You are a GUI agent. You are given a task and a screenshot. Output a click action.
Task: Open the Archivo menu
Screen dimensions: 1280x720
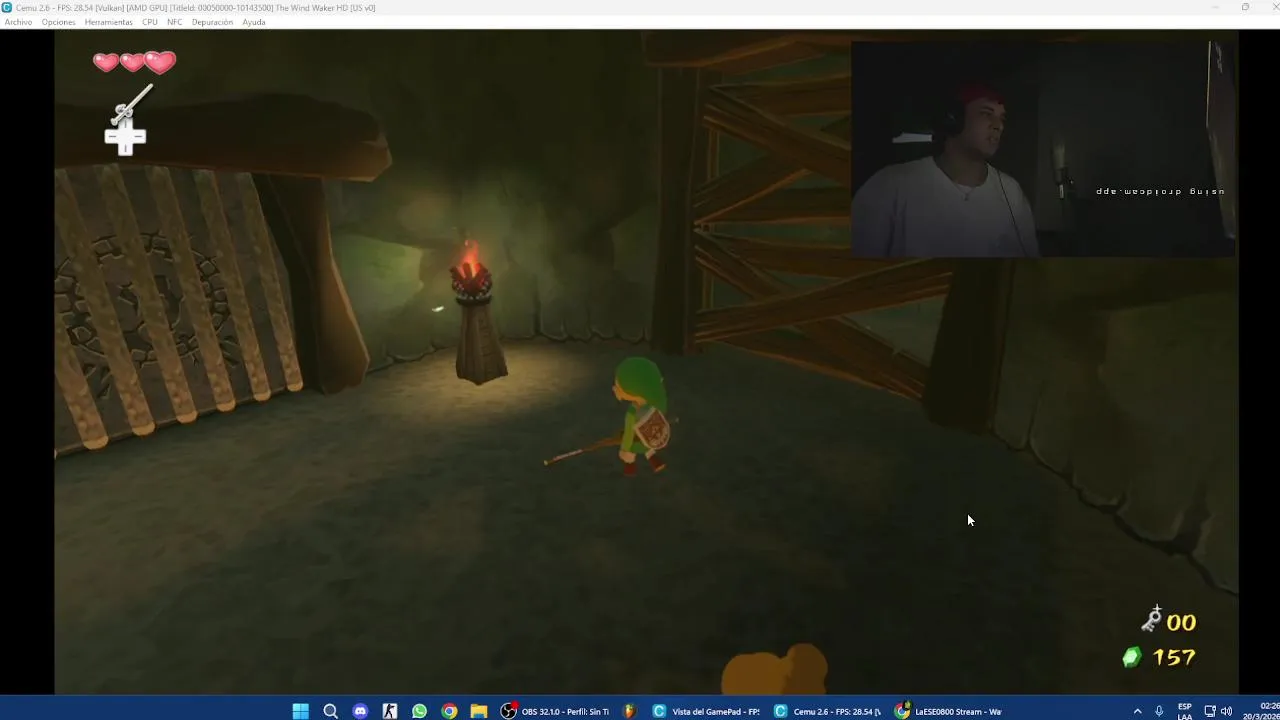coord(18,22)
